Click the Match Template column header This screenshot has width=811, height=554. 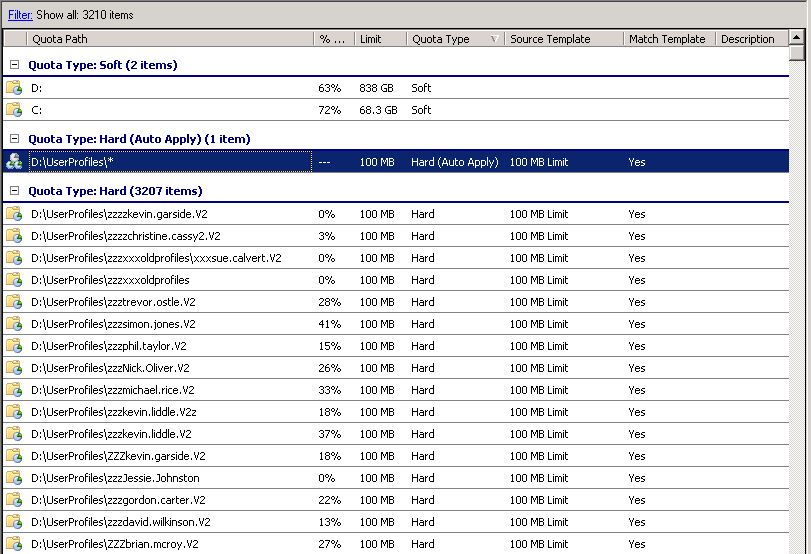667,39
